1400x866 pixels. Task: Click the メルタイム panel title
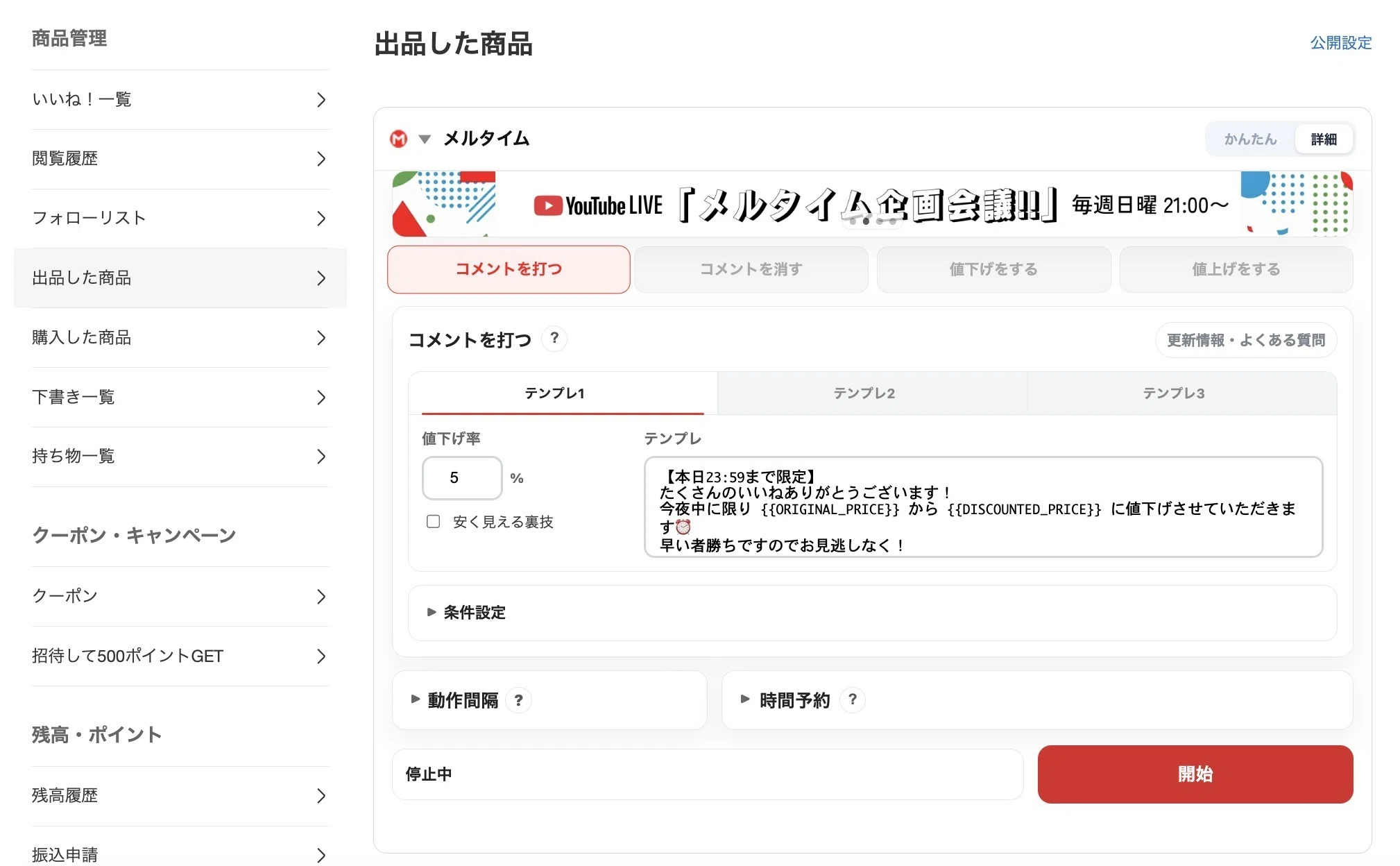coord(486,139)
